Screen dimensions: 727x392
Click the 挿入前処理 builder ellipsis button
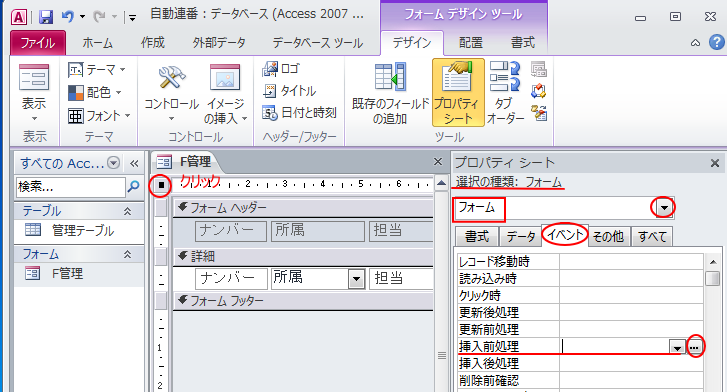tap(695, 347)
